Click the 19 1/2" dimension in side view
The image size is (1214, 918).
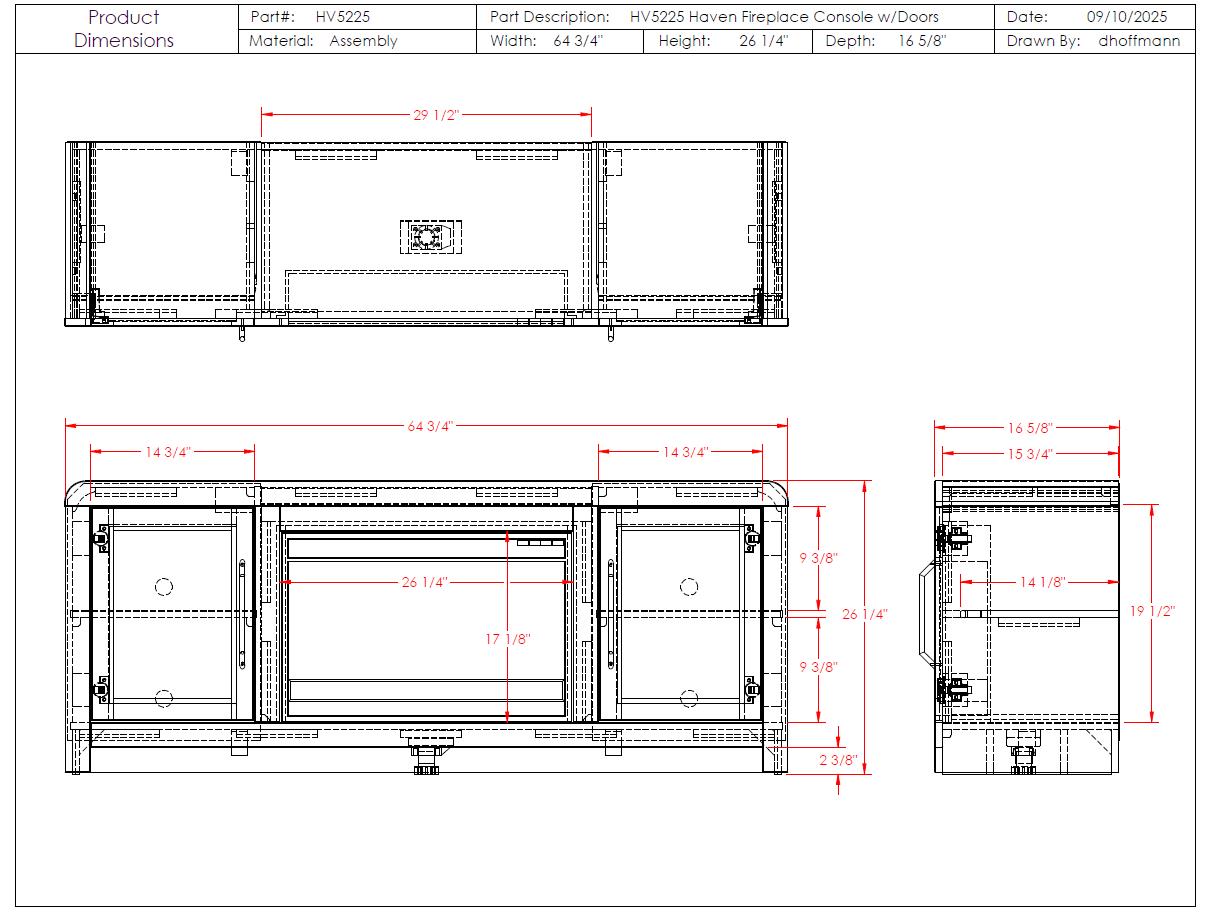tap(1152, 611)
